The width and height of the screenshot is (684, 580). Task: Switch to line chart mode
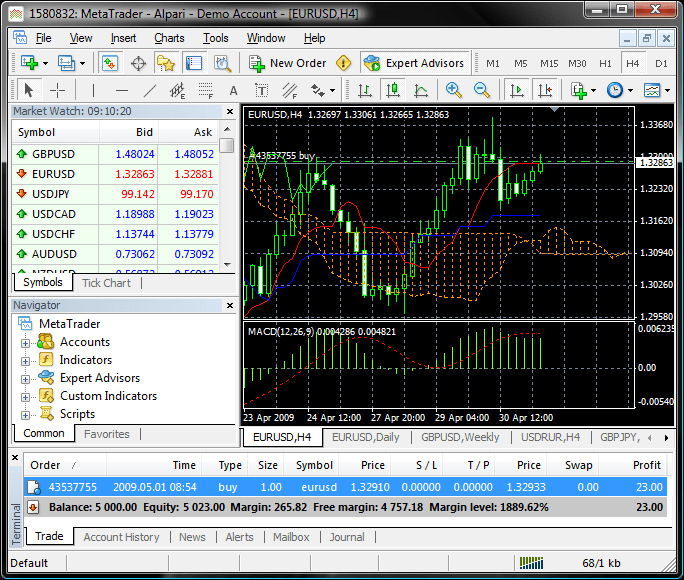pyautogui.click(x=421, y=91)
